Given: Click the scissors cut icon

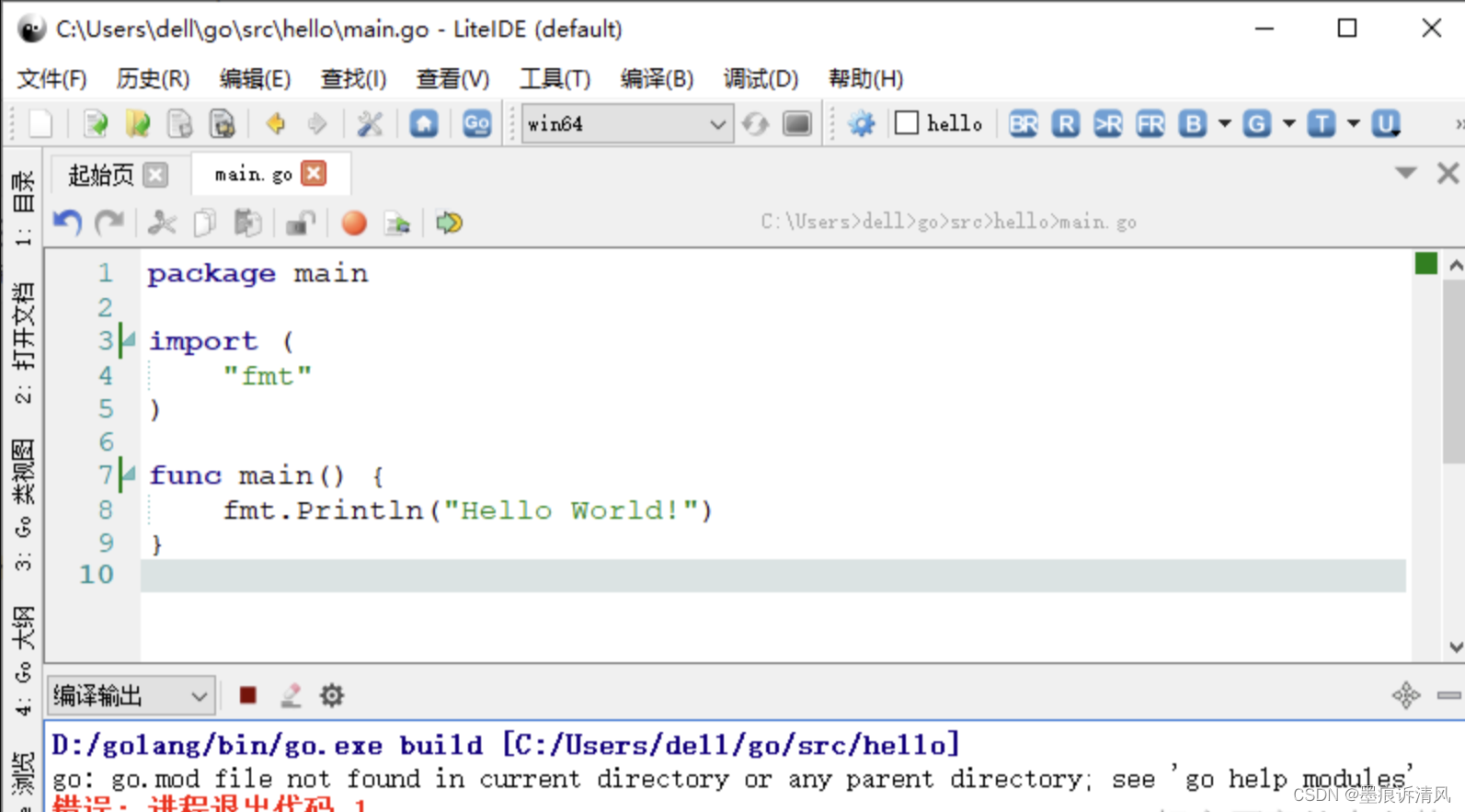Looking at the screenshot, I should (x=162, y=223).
